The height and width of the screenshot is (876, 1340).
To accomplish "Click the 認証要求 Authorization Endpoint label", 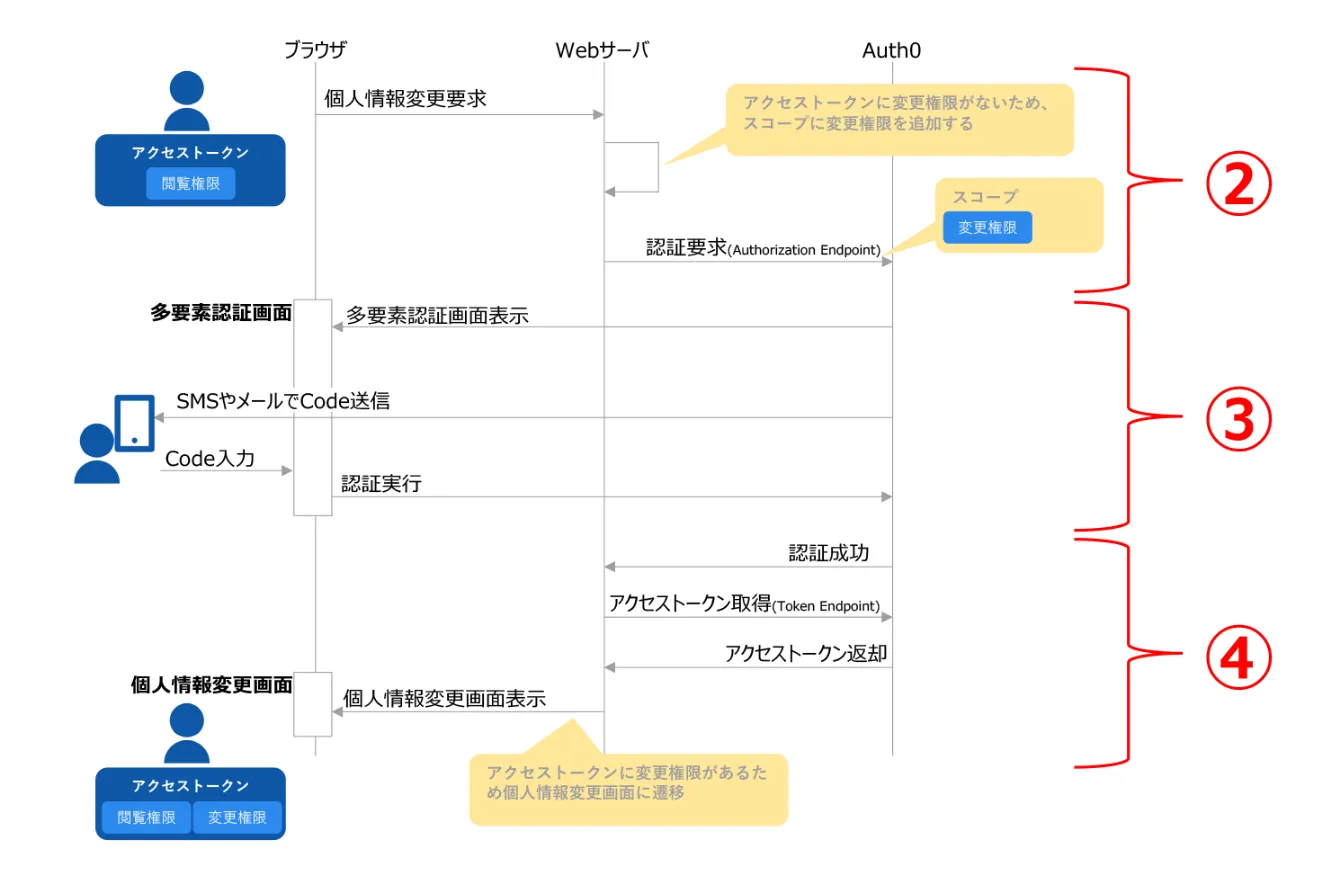I will (x=763, y=248).
